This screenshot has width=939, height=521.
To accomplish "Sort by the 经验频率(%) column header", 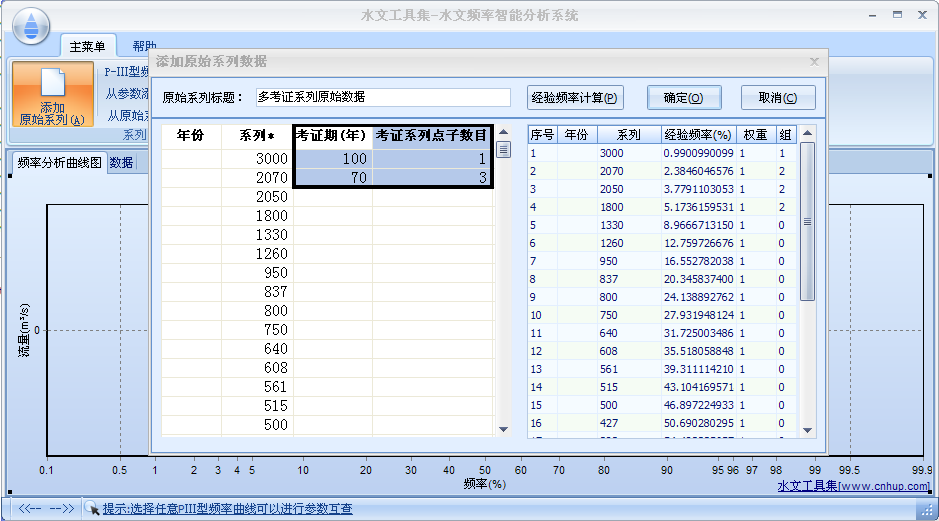I will [x=697, y=135].
